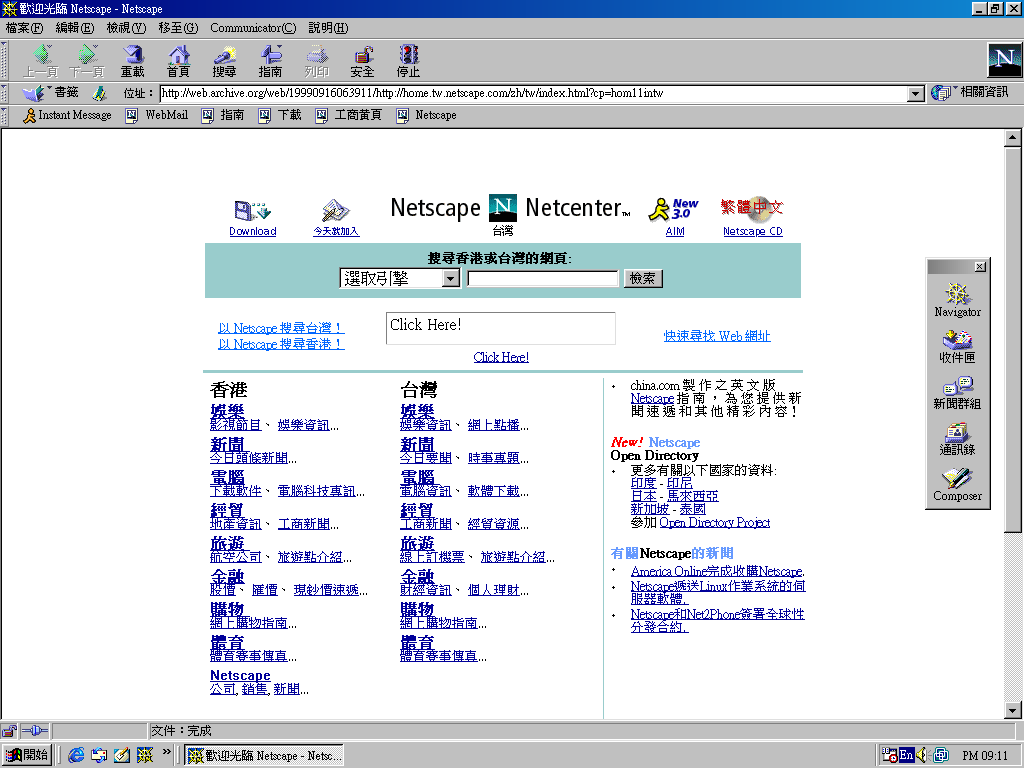Follow the 以 Netscape 搜尋台灣 link
This screenshot has height=768, width=1024.
point(281,328)
